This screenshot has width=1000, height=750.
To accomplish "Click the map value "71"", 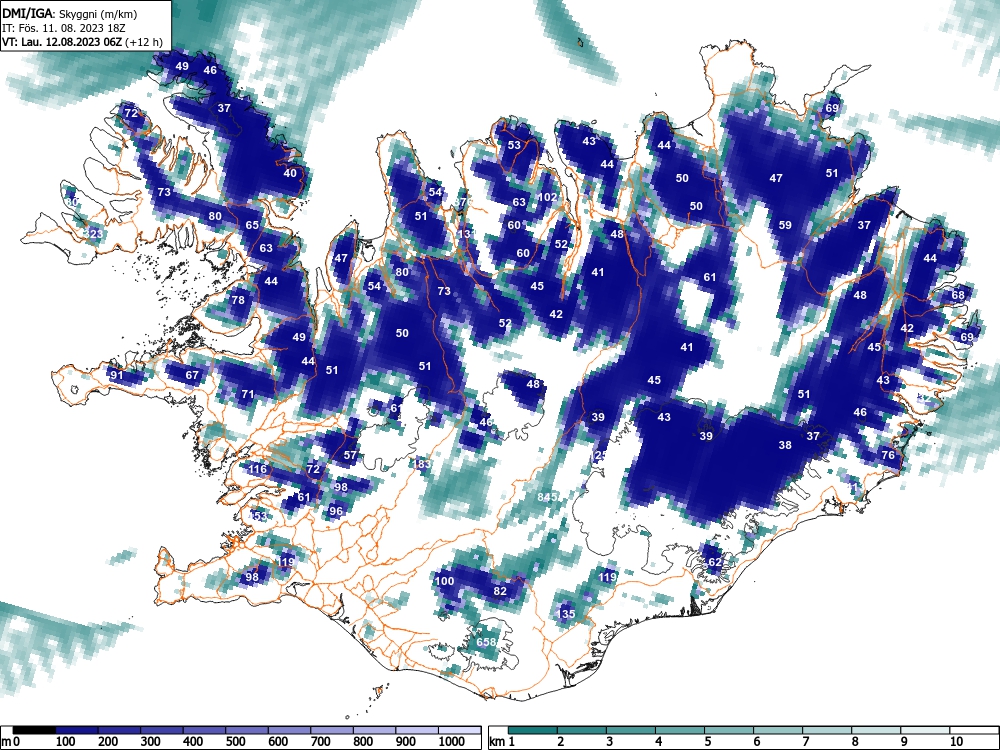I will click(x=247, y=394).
